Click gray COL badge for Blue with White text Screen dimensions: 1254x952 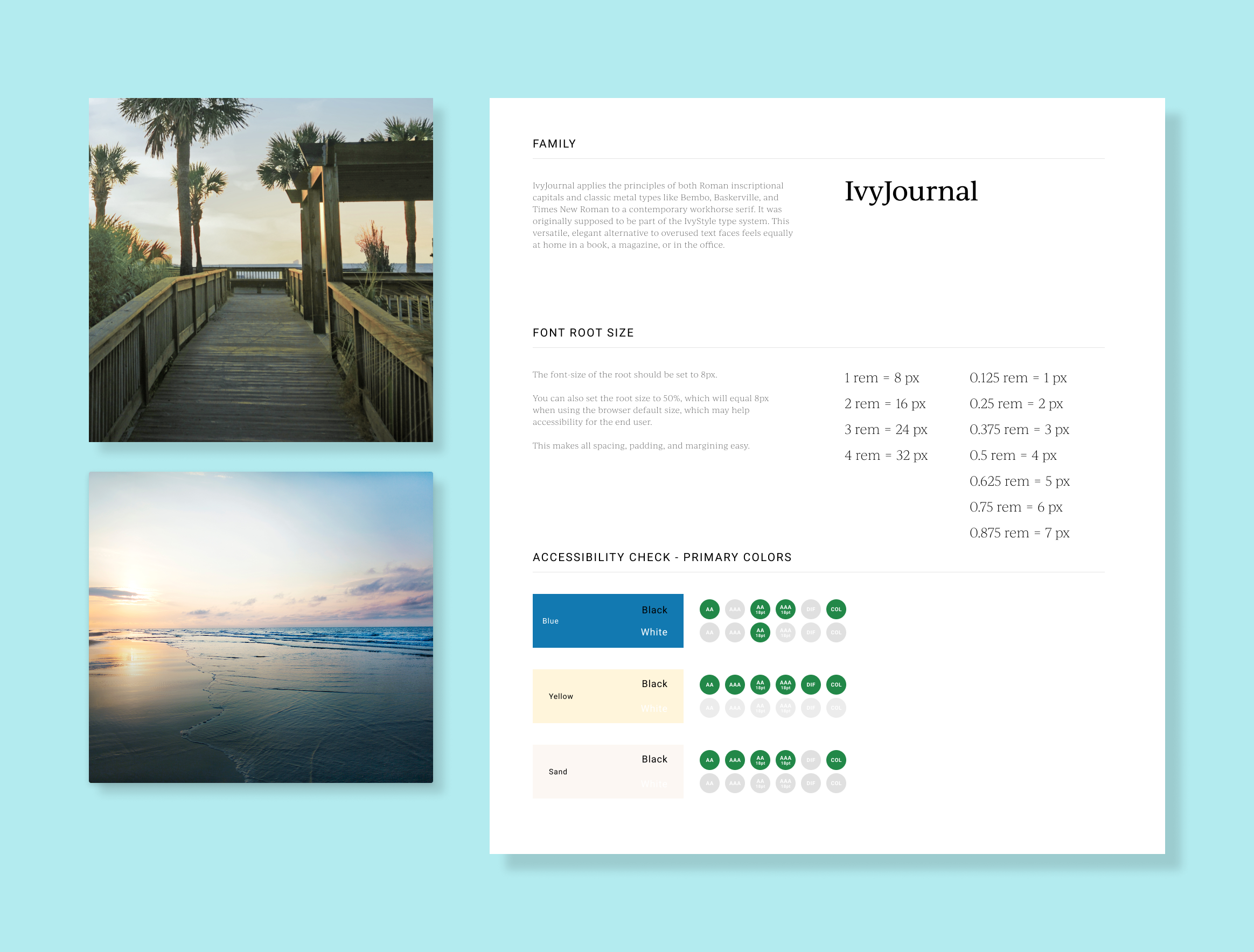point(836,632)
